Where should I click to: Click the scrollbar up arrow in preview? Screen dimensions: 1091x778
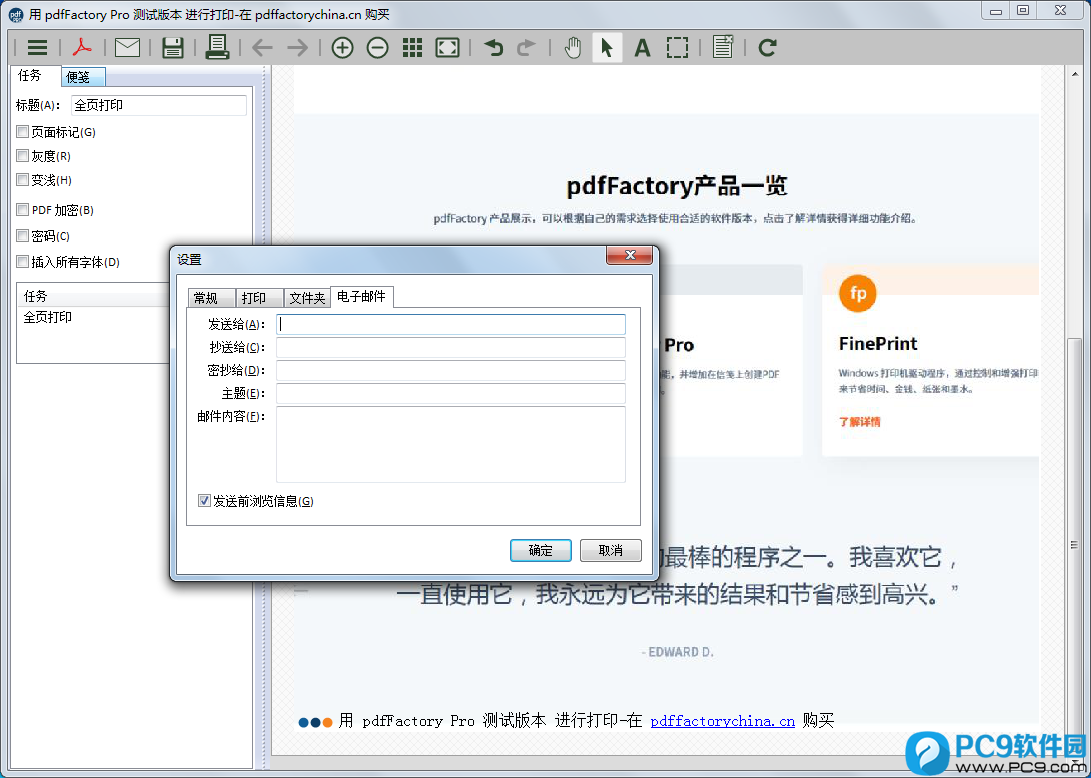1075,73
